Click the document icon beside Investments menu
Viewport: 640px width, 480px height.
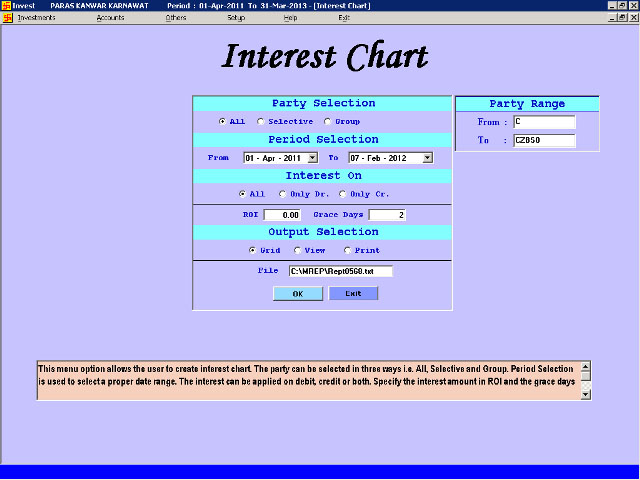[x=8, y=18]
